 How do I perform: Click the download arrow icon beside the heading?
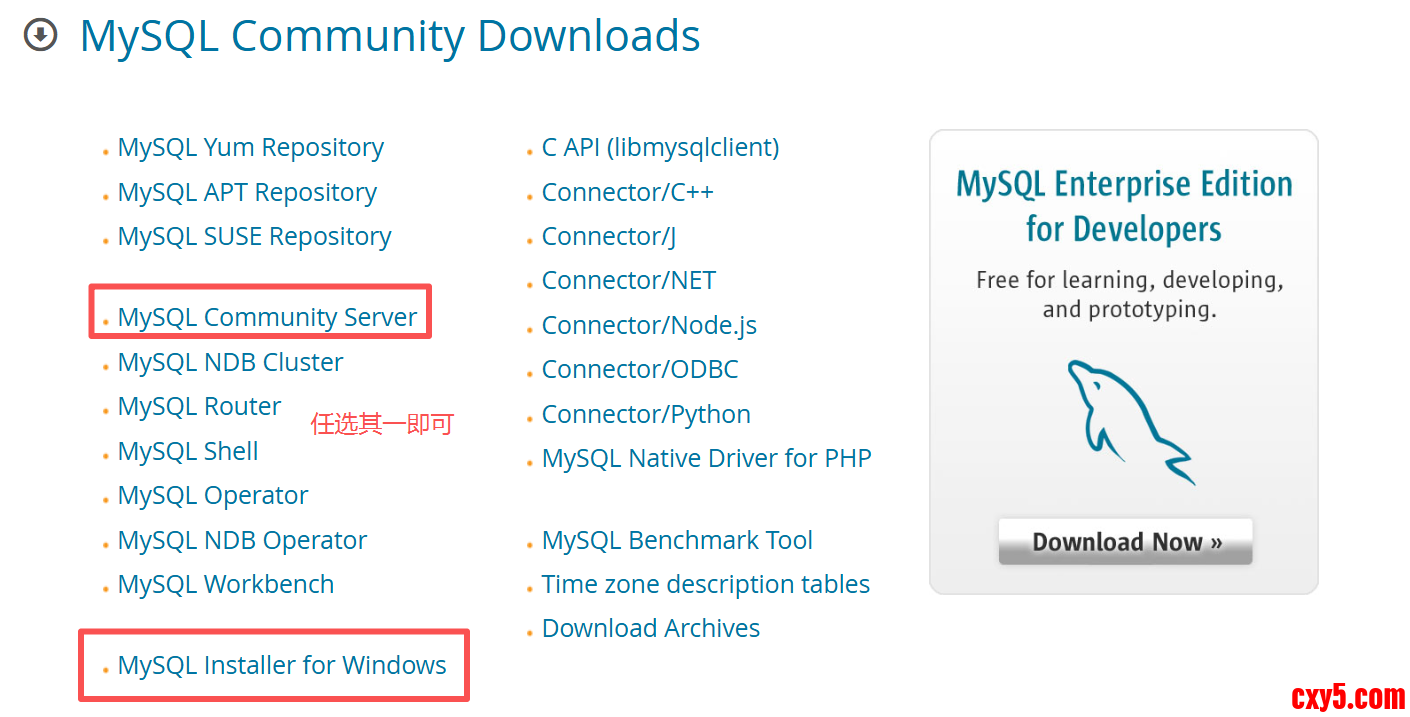click(x=40, y=36)
